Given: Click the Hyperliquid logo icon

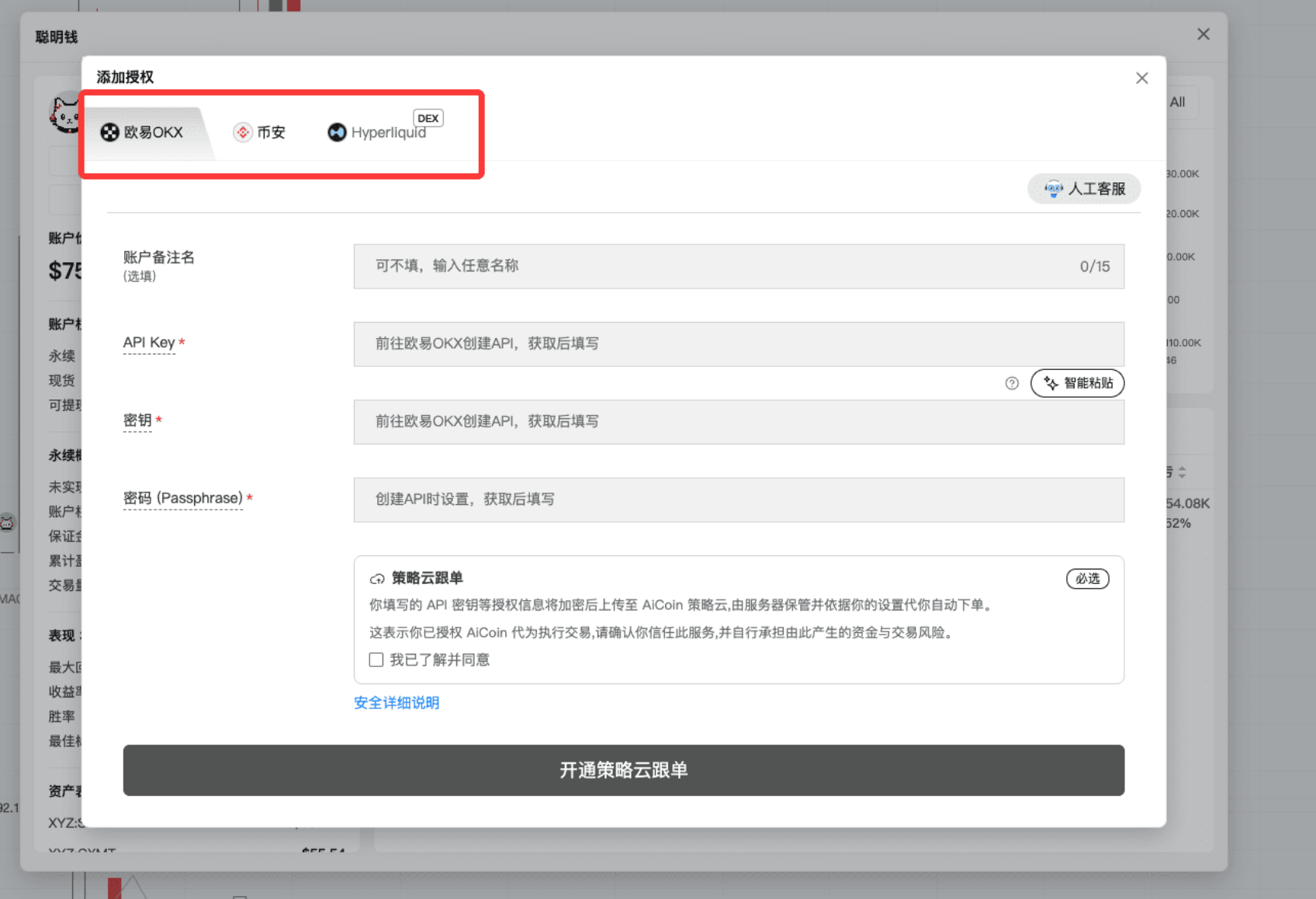Looking at the screenshot, I should point(337,133).
